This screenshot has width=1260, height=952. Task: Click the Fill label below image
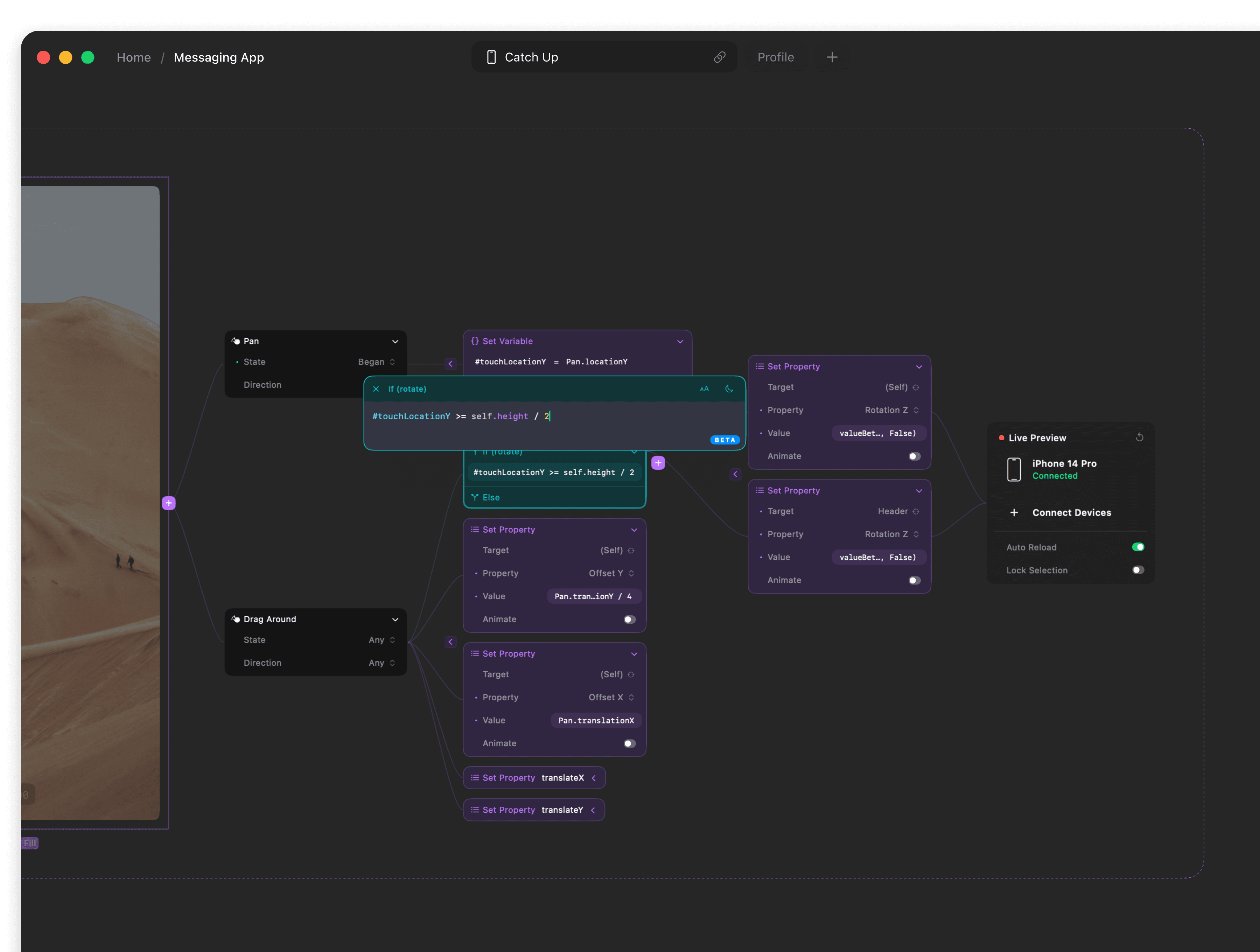[x=30, y=842]
